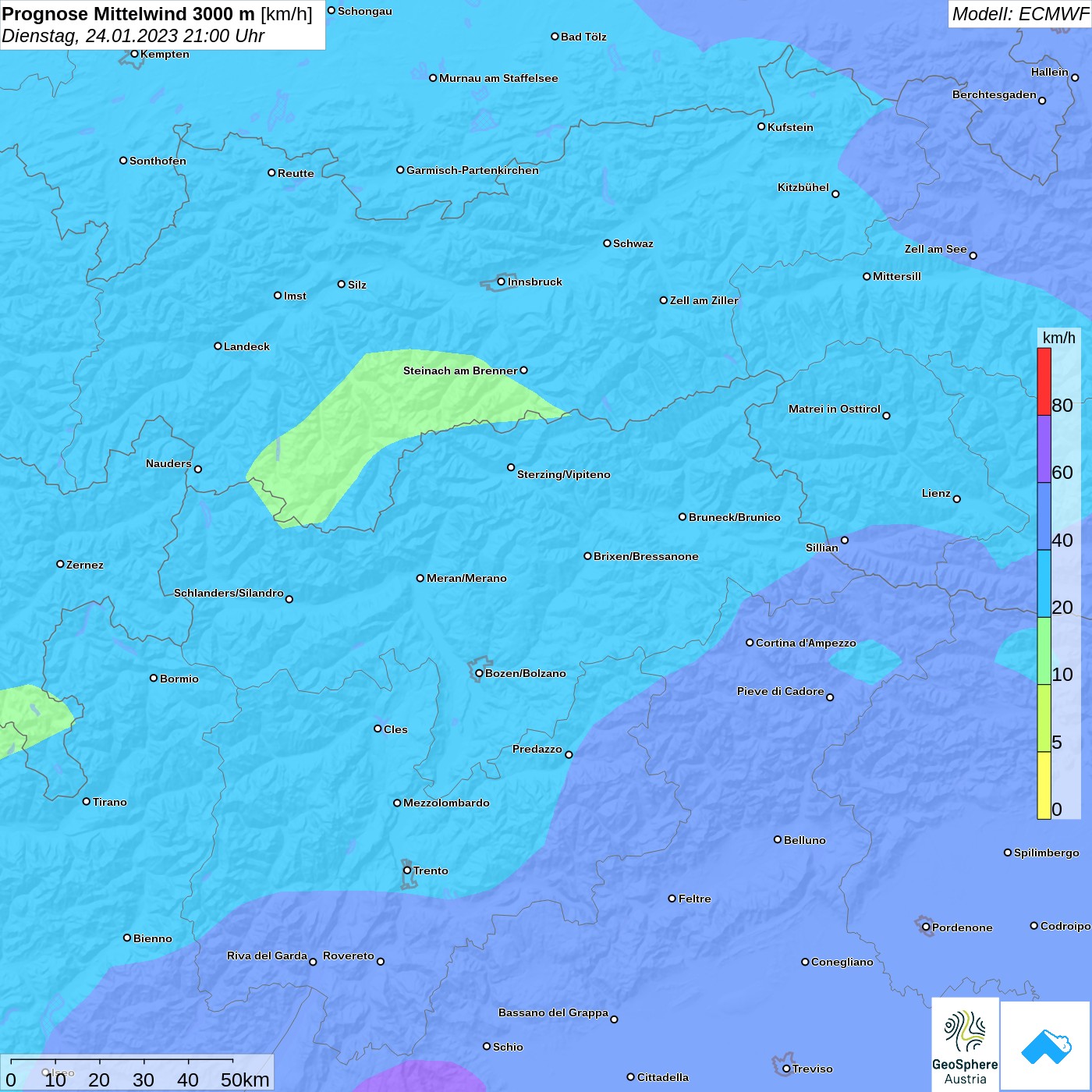Click the 'Pieve di Cadore' label
Image resolution: width=1092 pixels, height=1092 pixels.
(x=781, y=691)
